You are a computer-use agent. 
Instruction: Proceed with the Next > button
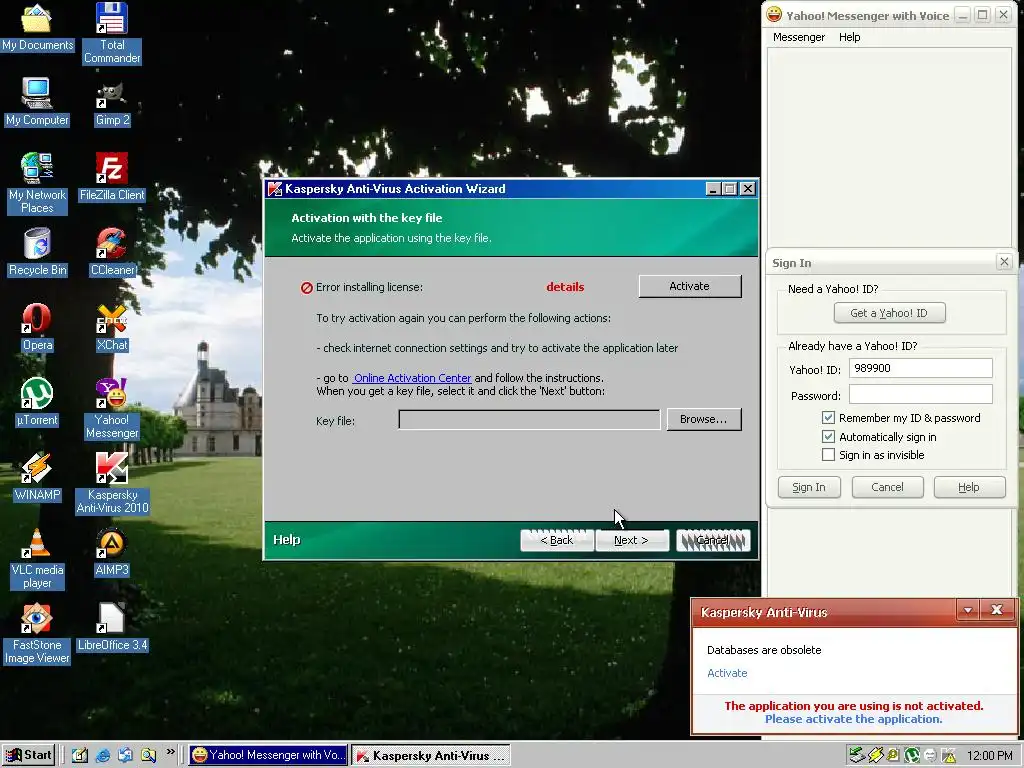click(632, 540)
